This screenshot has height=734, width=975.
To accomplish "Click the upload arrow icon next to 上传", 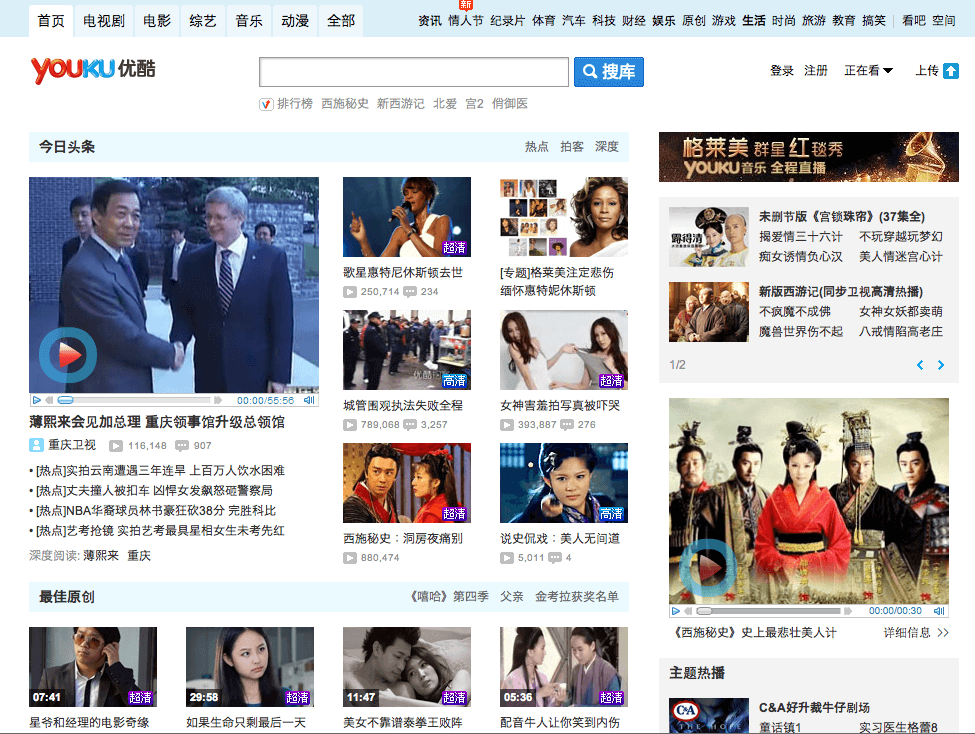I will click(x=950, y=71).
